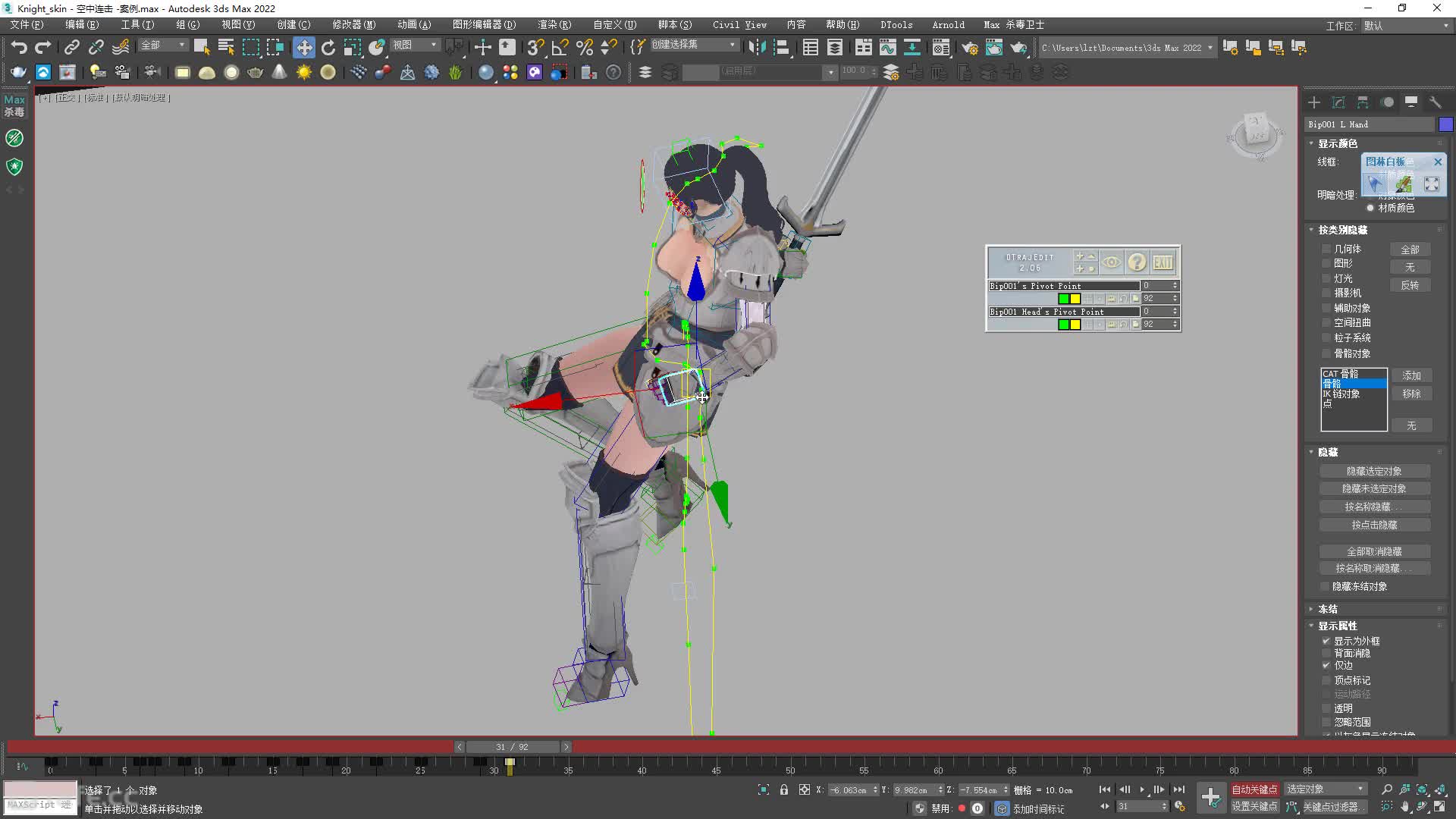
Task: Click the Undo arrow icon
Action: [x=19, y=47]
